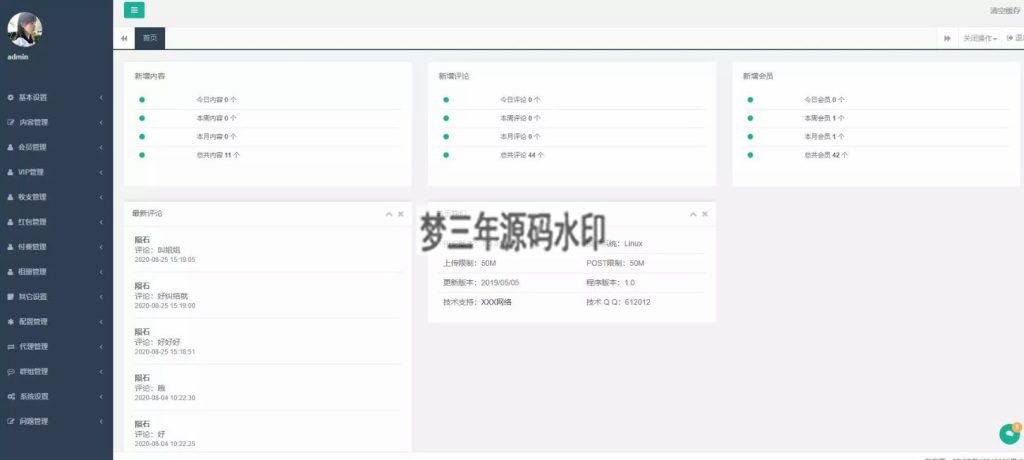This screenshot has height=460, width=1024.
Task: Close the system info panel with its X
Action: 705,214
